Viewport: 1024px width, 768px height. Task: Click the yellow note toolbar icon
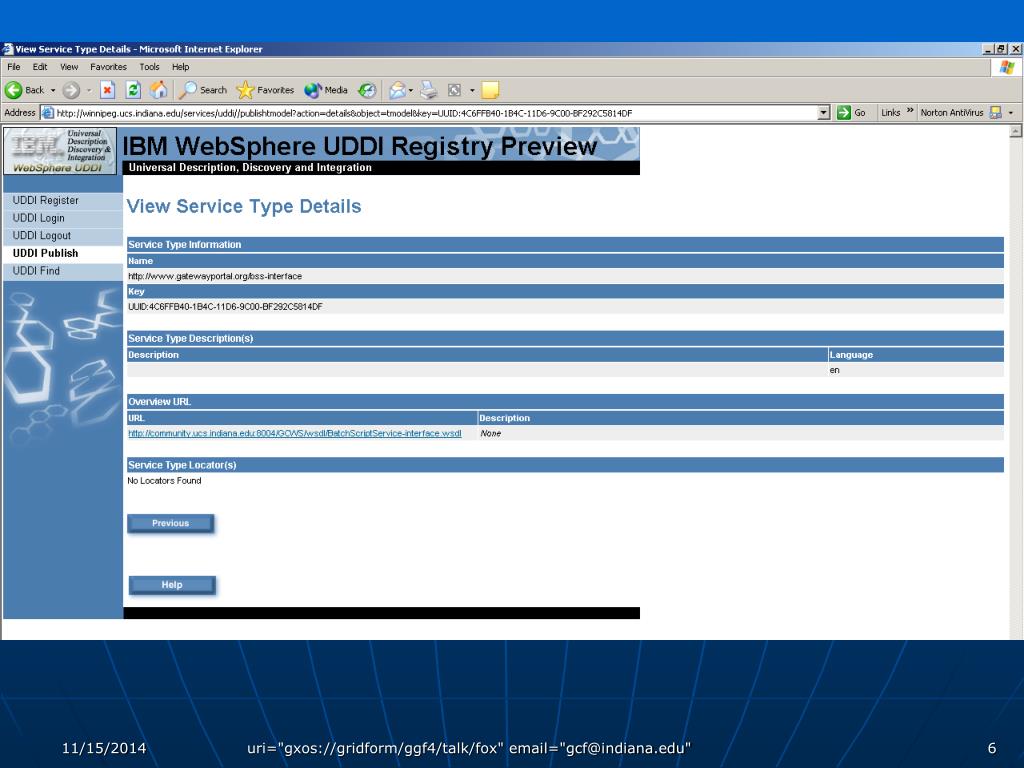click(490, 90)
